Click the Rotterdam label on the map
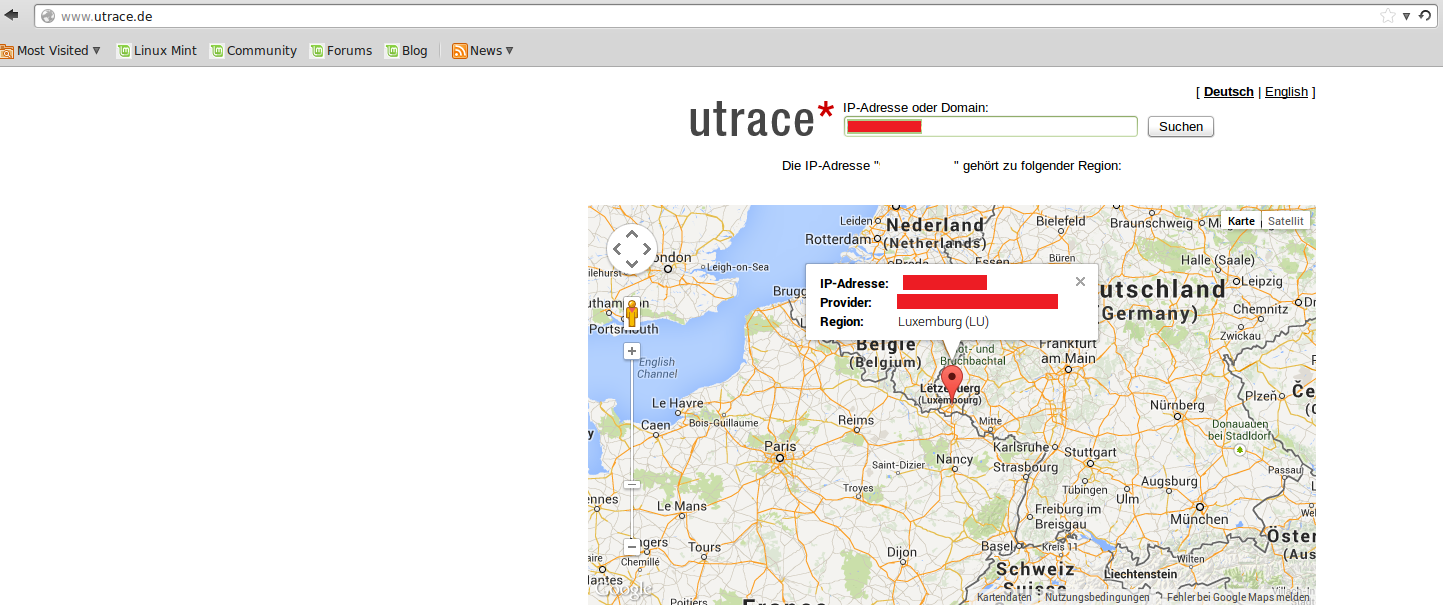 [838, 240]
